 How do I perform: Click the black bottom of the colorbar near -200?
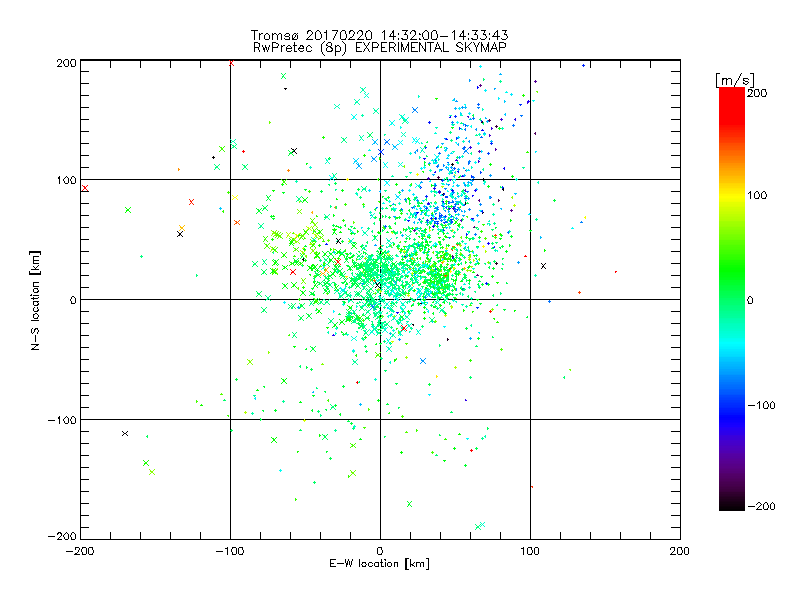732,504
